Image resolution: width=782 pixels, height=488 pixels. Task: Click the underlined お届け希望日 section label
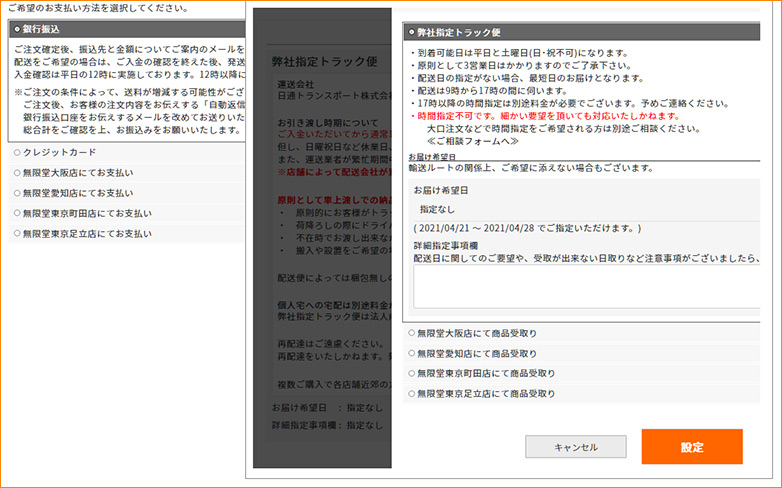tap(432, 157)
